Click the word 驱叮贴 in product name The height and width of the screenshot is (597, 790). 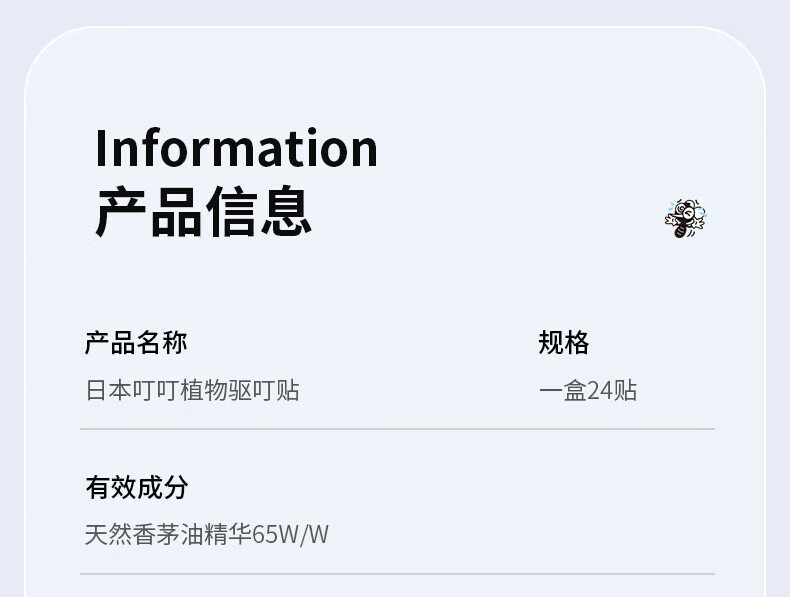264,390
